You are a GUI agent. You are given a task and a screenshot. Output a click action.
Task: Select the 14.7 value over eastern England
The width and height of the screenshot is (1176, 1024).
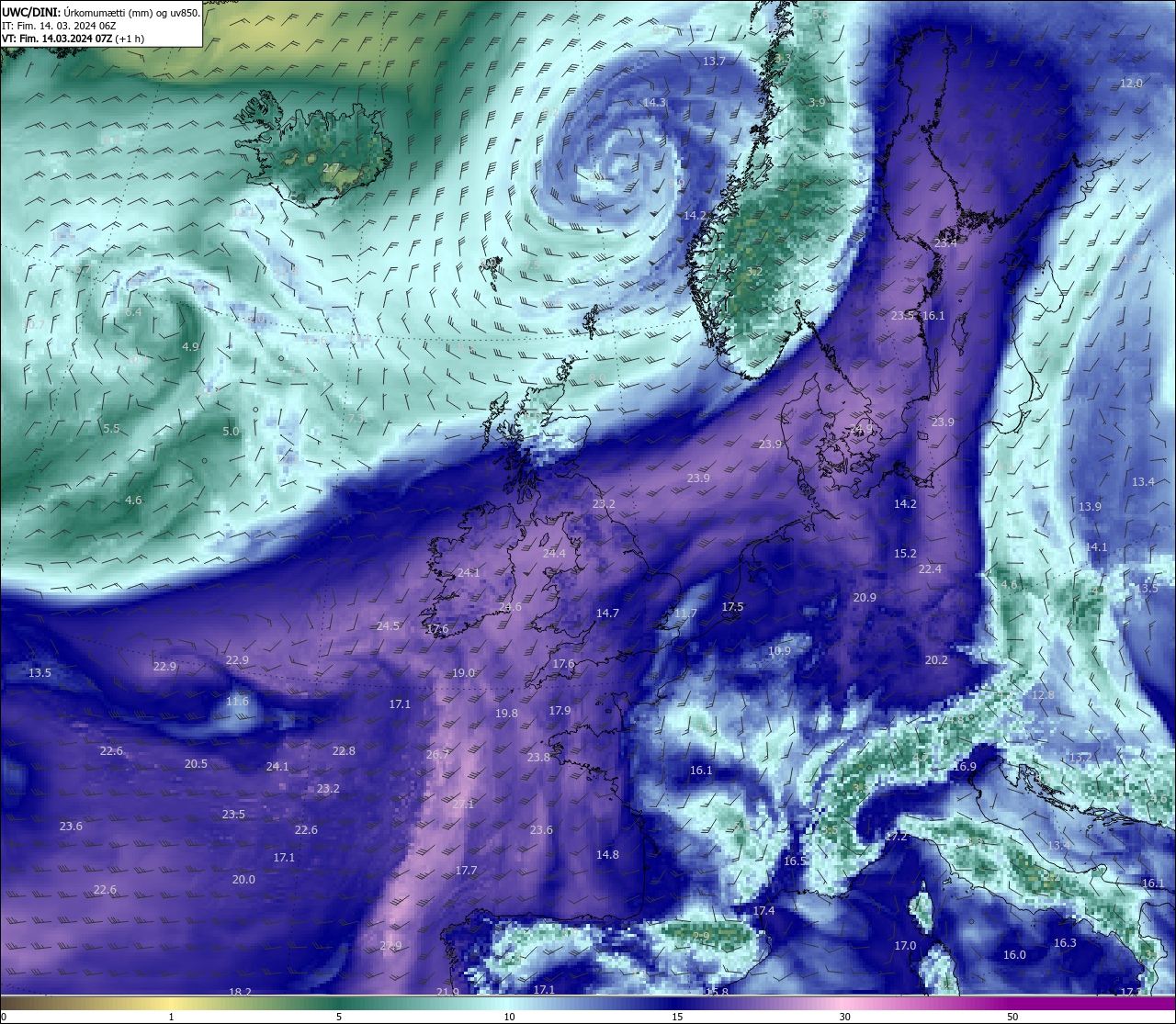[x=607, y=613]
